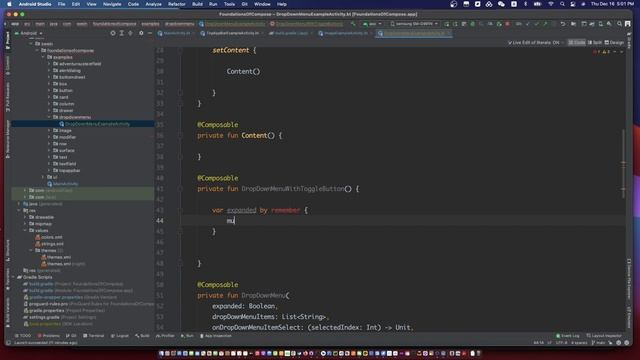
Task: Switch editor to Design view mode
Action: click(x=614, y=42)
